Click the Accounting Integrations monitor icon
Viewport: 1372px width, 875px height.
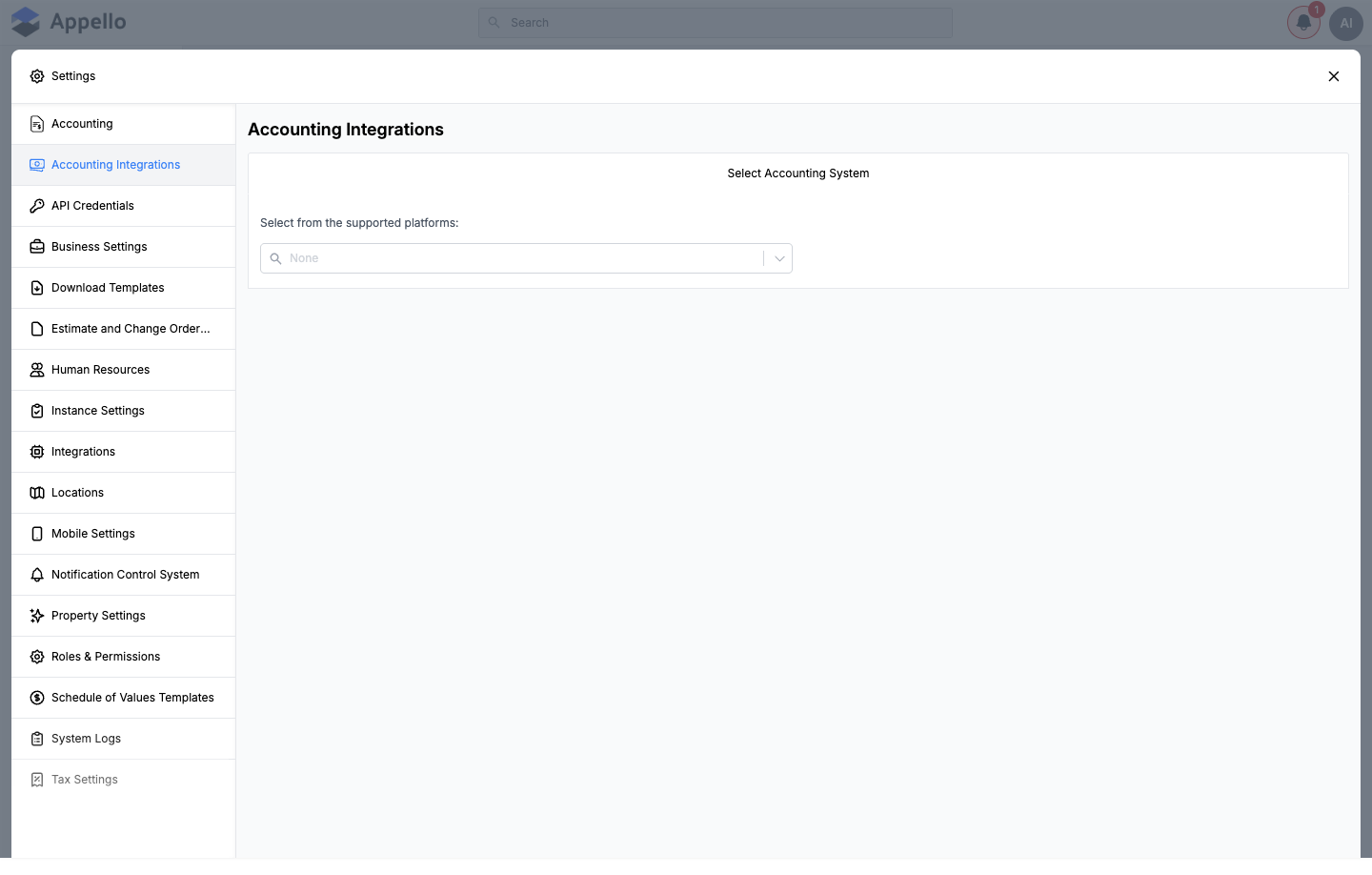[37, 165]
